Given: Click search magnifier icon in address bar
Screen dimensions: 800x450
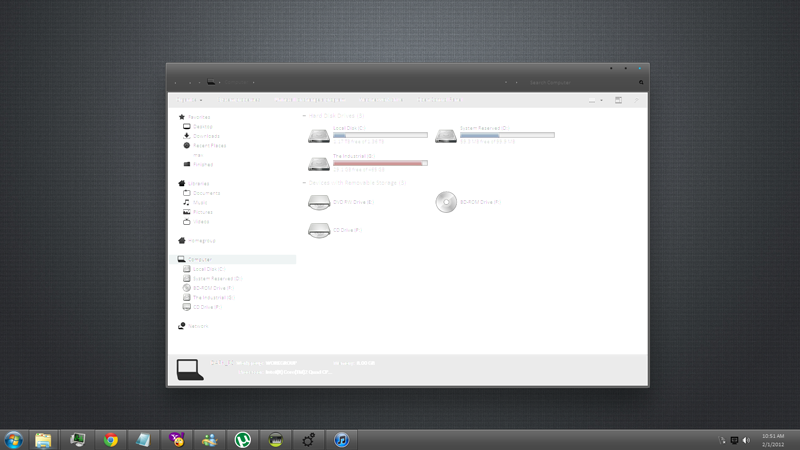Looking at the screenshot, I should (x=641, y=82).
